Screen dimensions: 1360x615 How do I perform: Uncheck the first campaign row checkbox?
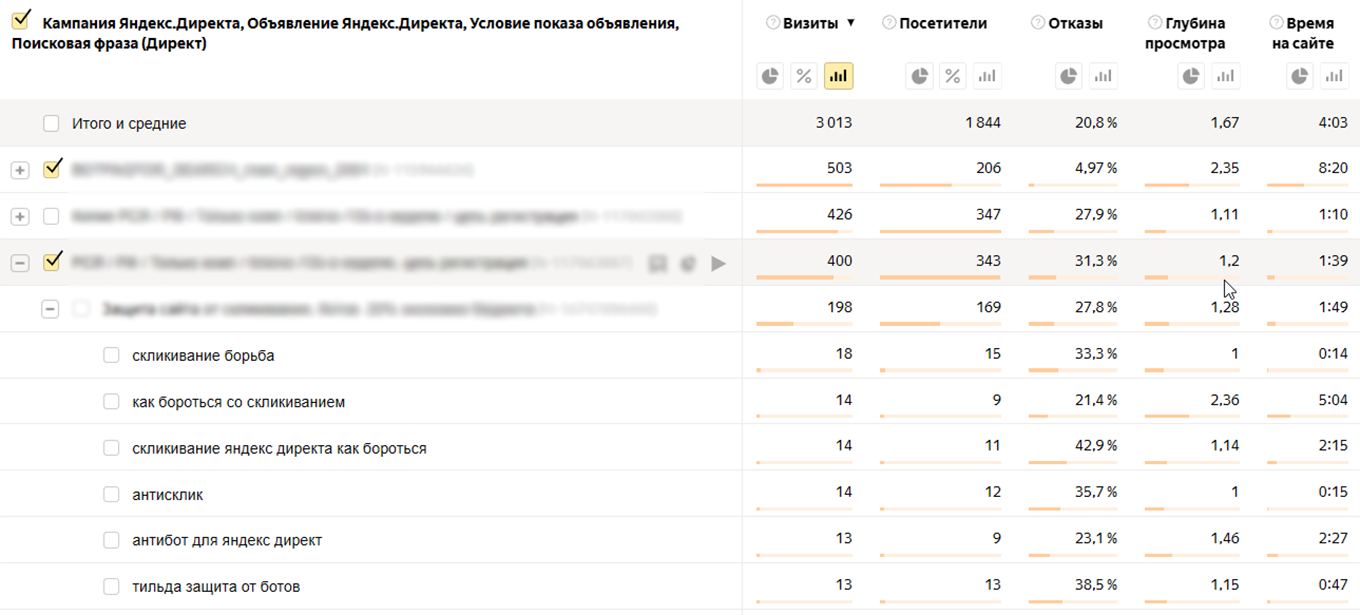pyautogui.click(x=51, y=168)
